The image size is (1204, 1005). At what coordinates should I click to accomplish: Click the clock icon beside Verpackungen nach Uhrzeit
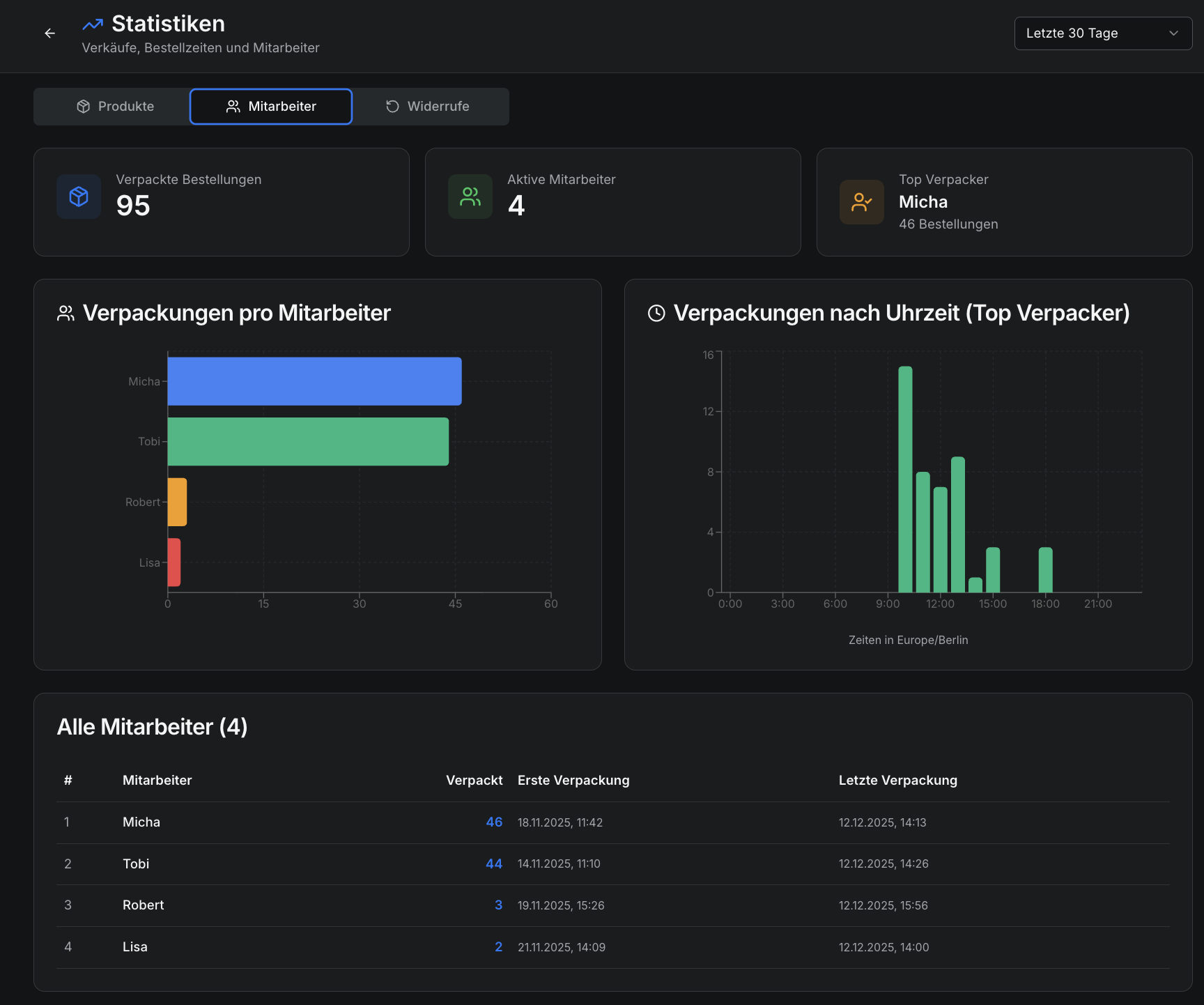point(656,314)
